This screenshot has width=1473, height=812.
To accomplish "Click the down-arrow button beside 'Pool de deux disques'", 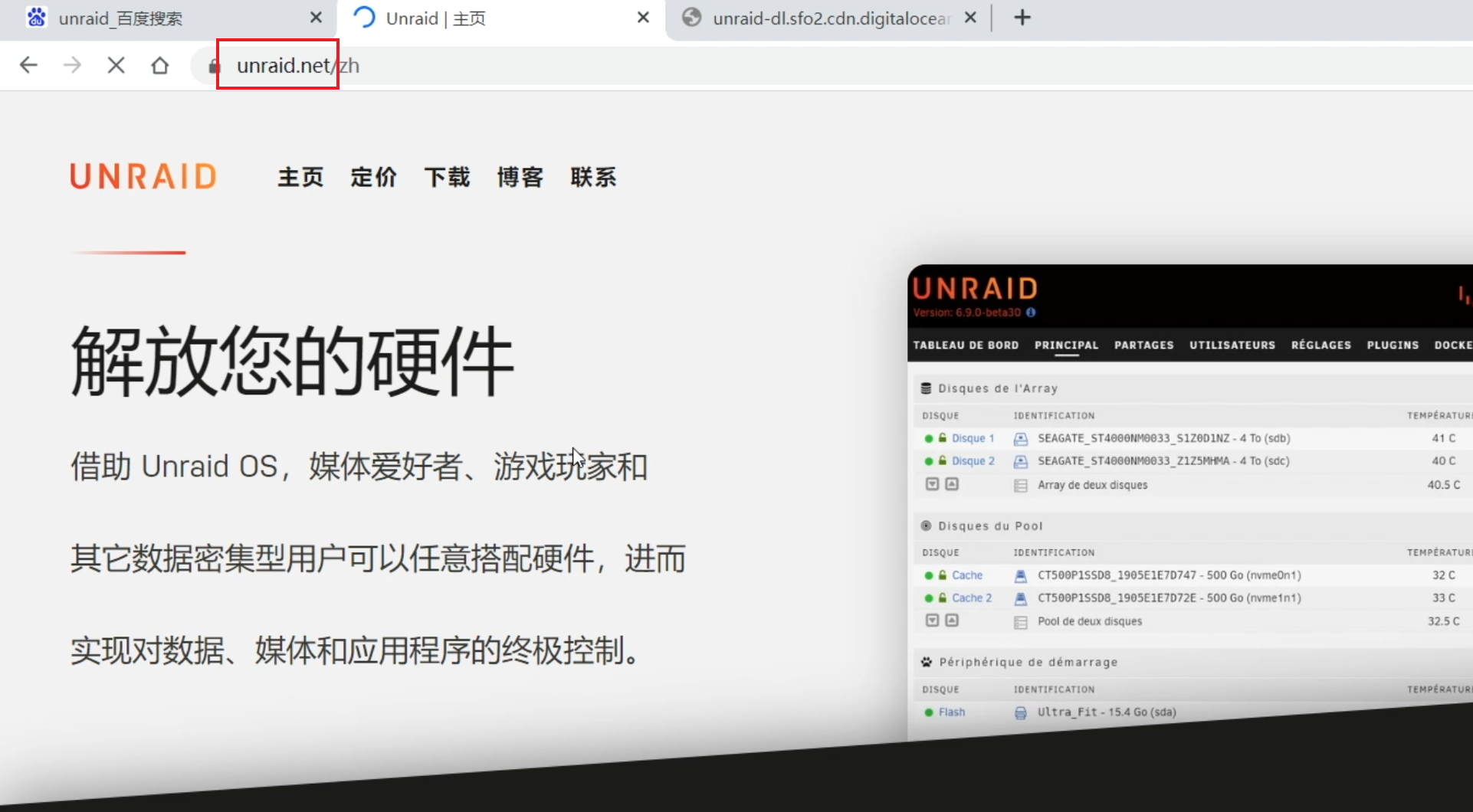I will coord(932,620).
